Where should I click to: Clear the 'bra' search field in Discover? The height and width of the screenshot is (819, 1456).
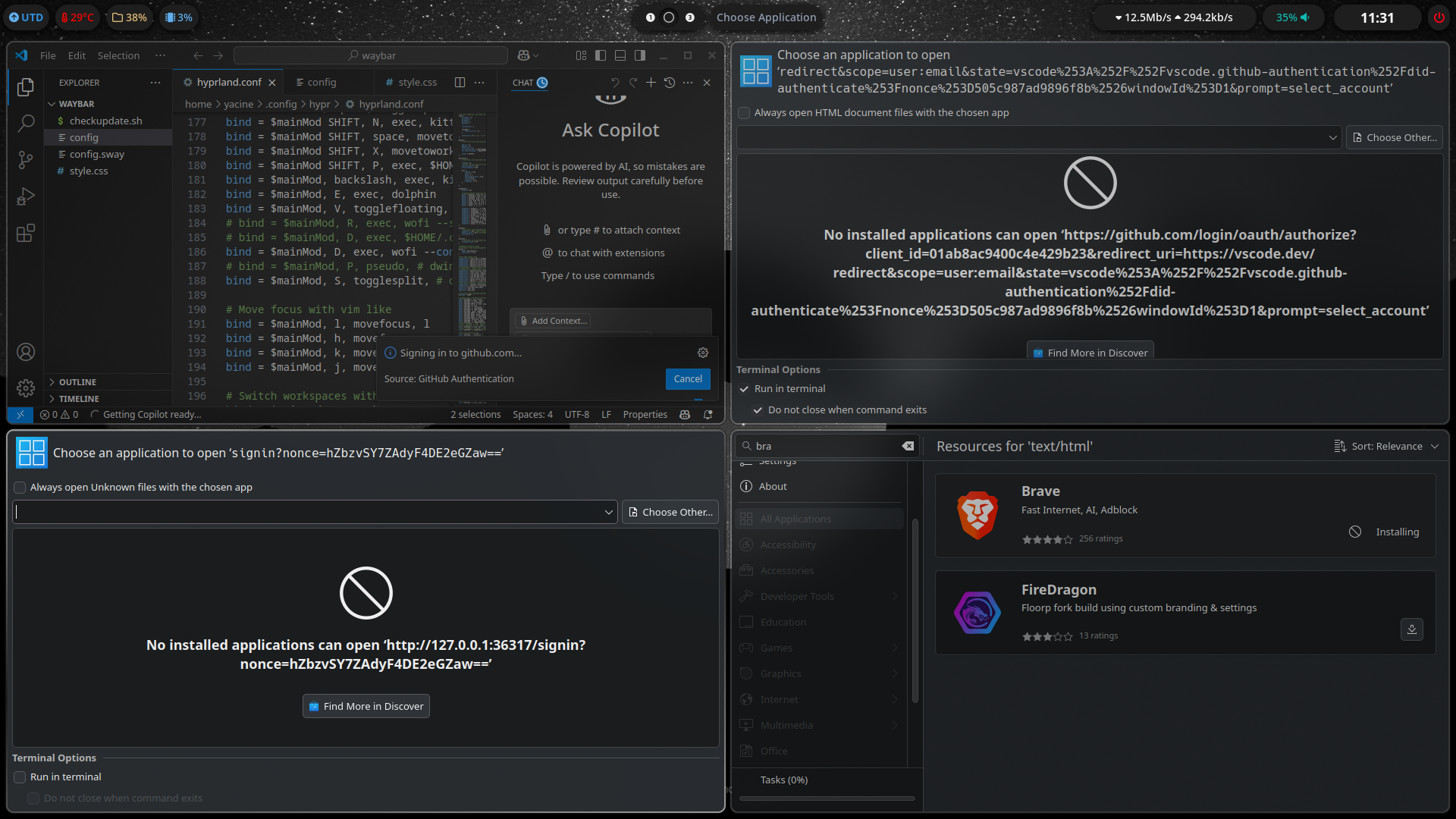pos(908,446)
